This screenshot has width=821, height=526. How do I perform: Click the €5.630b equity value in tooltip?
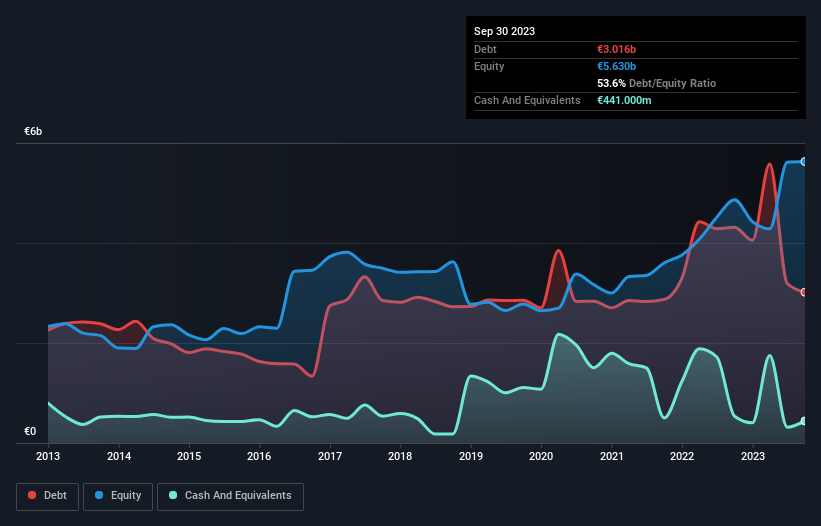click(616, 66)
